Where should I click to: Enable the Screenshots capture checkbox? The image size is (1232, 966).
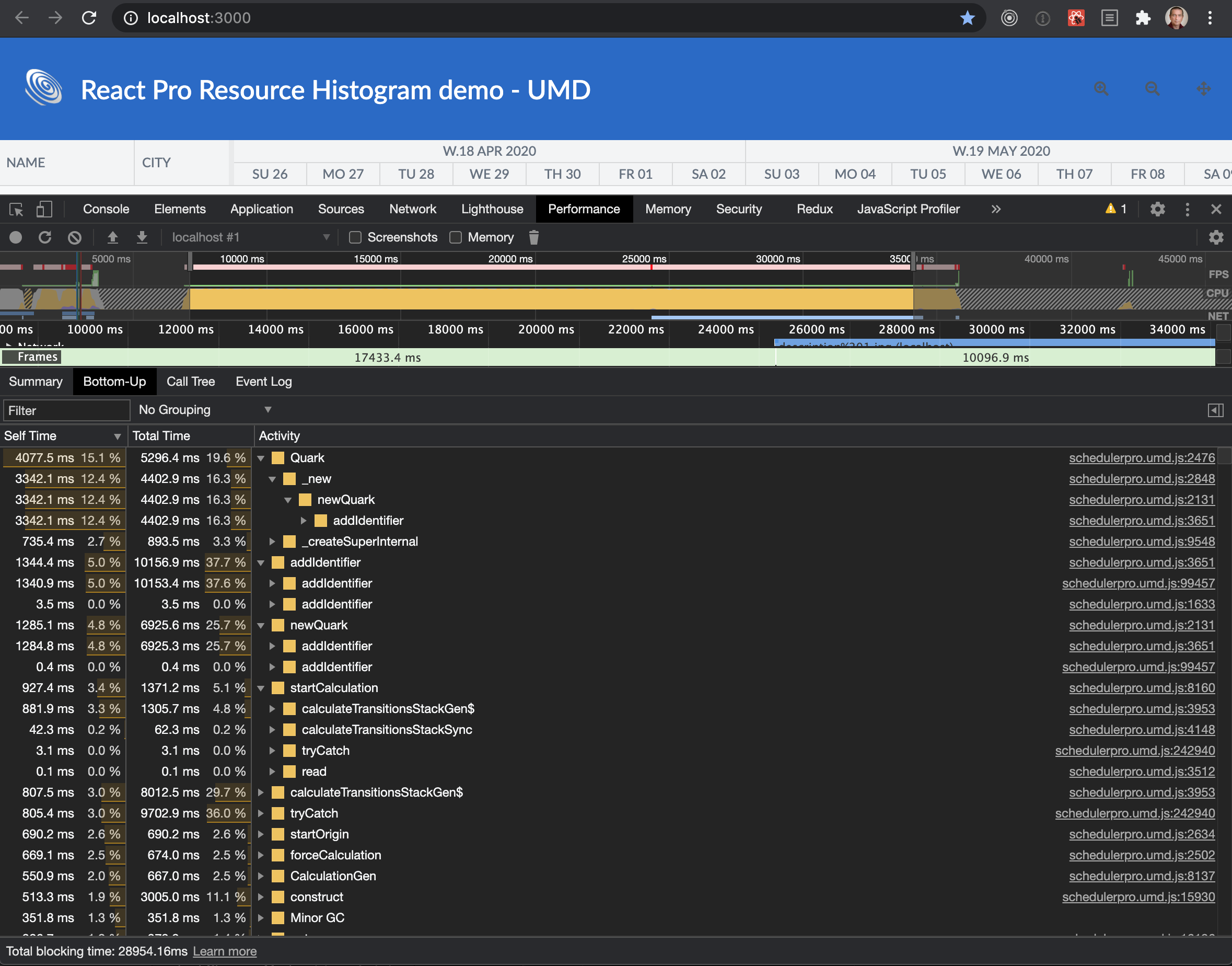(x=355, y=237)
